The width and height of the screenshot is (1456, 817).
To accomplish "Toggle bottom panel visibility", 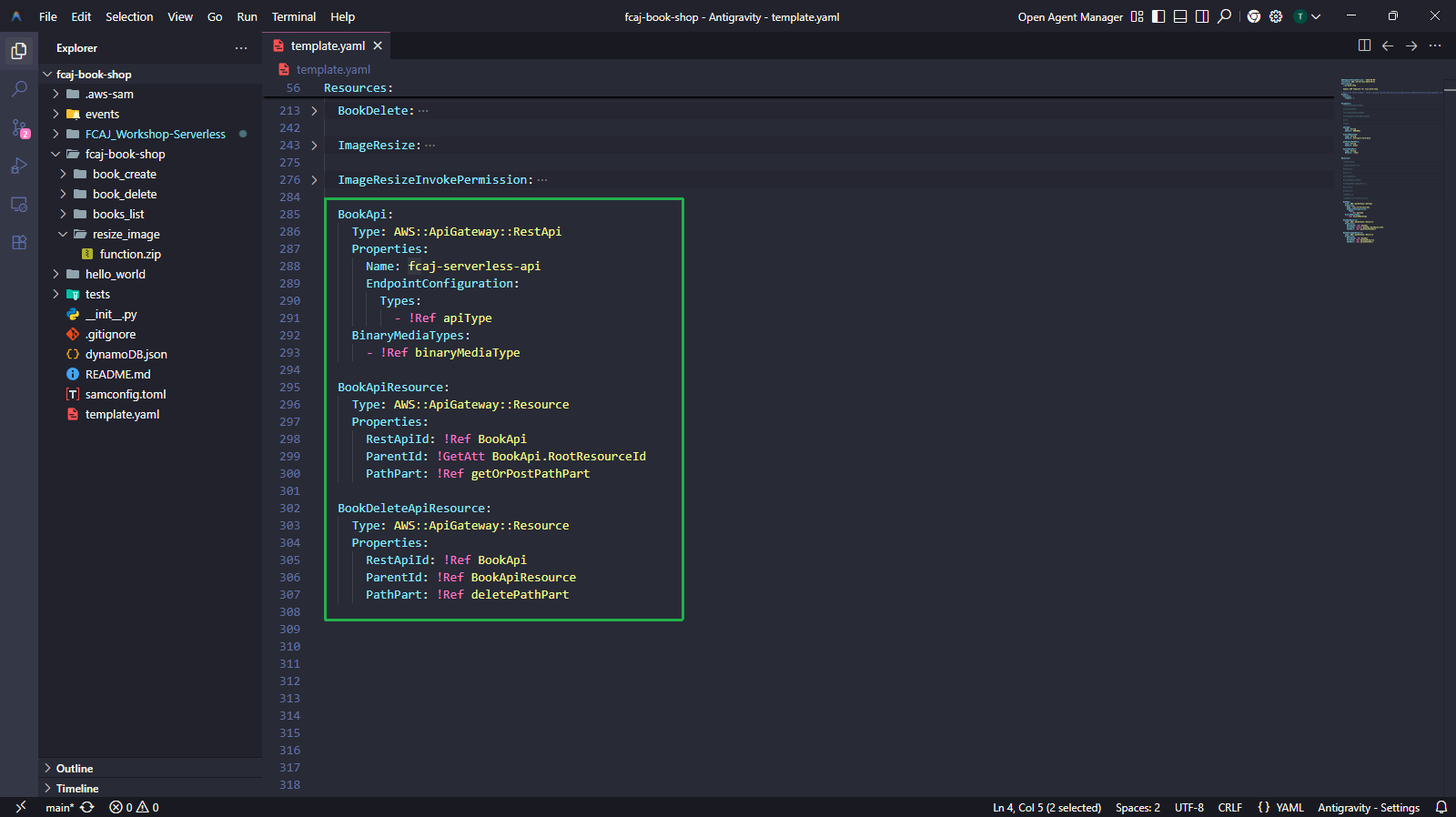I will tap(1180, 16).
